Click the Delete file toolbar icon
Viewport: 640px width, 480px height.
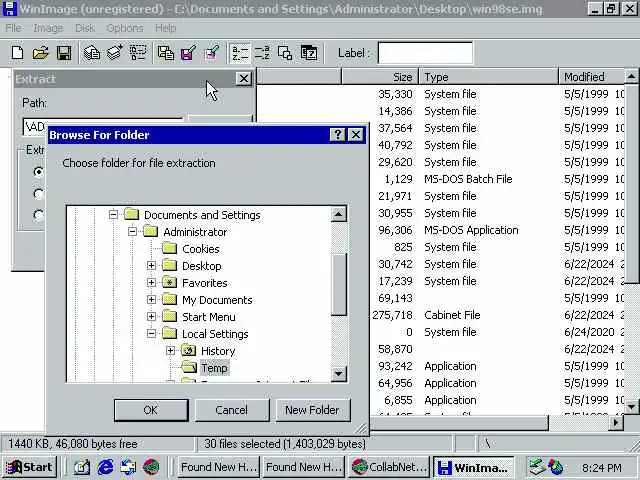click(x=212, y=53)
